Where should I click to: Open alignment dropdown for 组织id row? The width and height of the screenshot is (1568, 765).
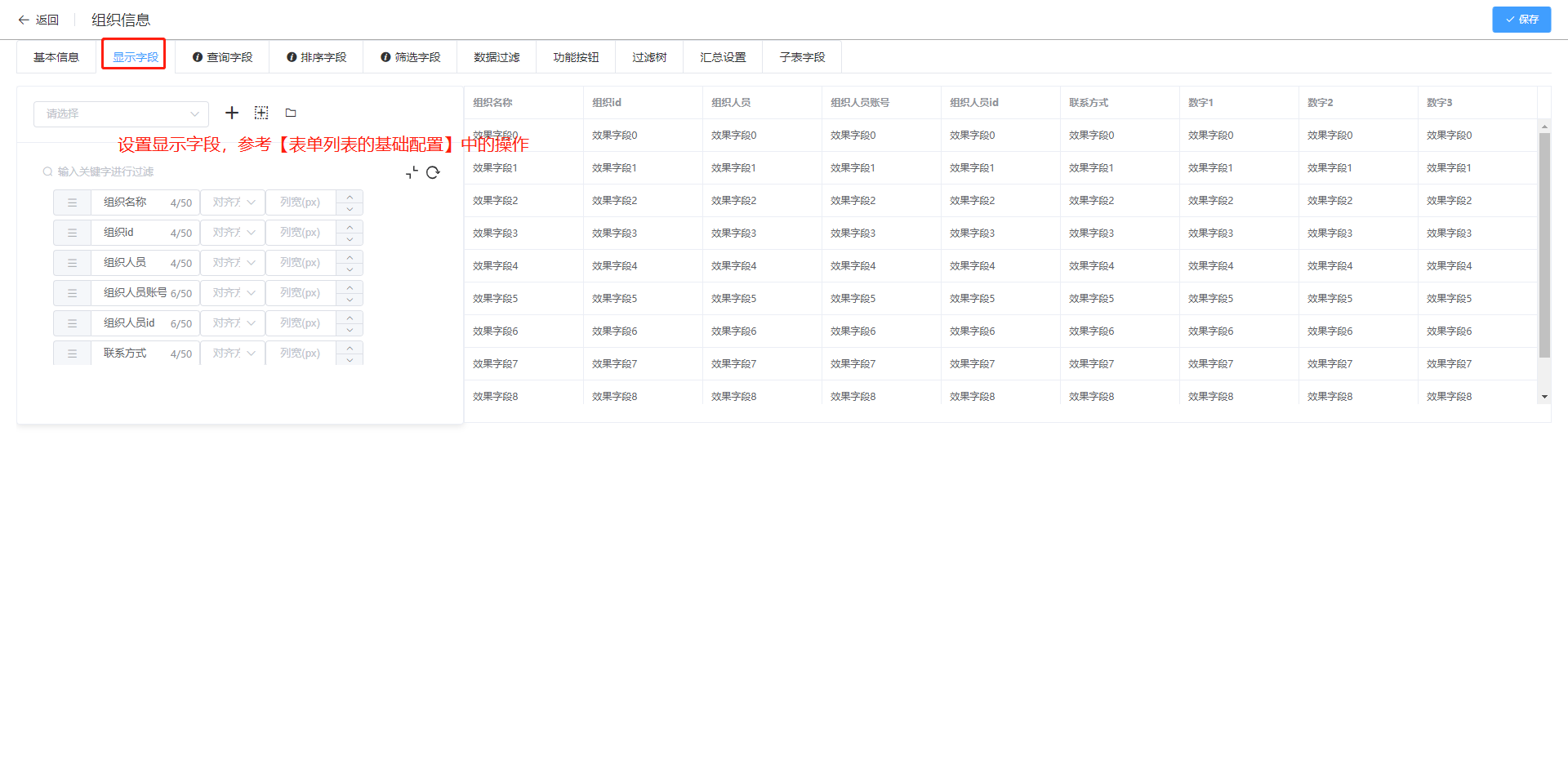pyautogui.click(x=233, y=233)
